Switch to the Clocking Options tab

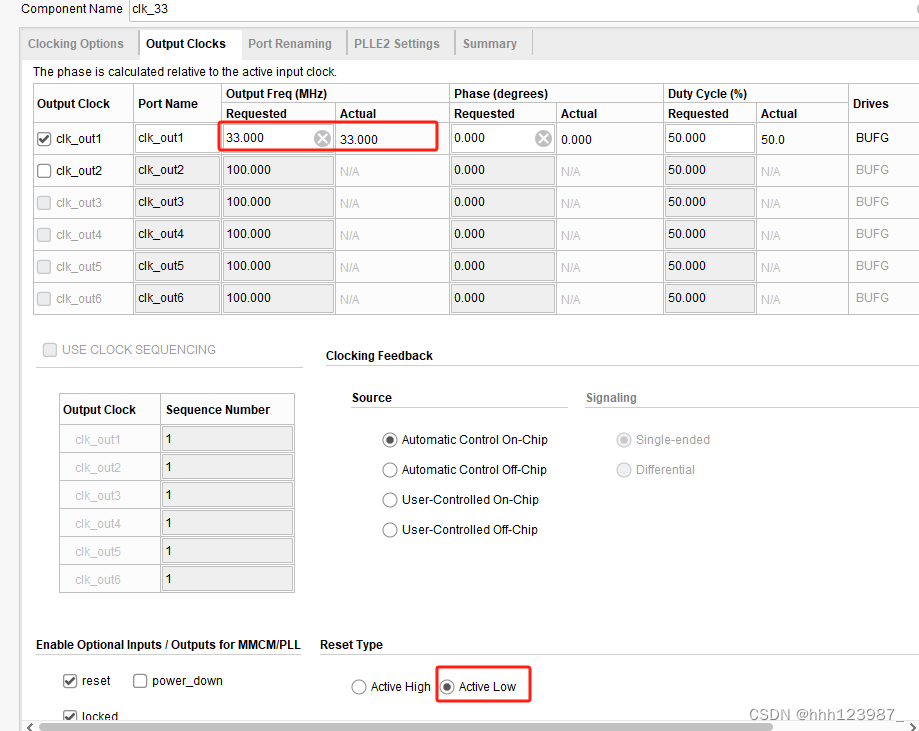click(76, 44)
